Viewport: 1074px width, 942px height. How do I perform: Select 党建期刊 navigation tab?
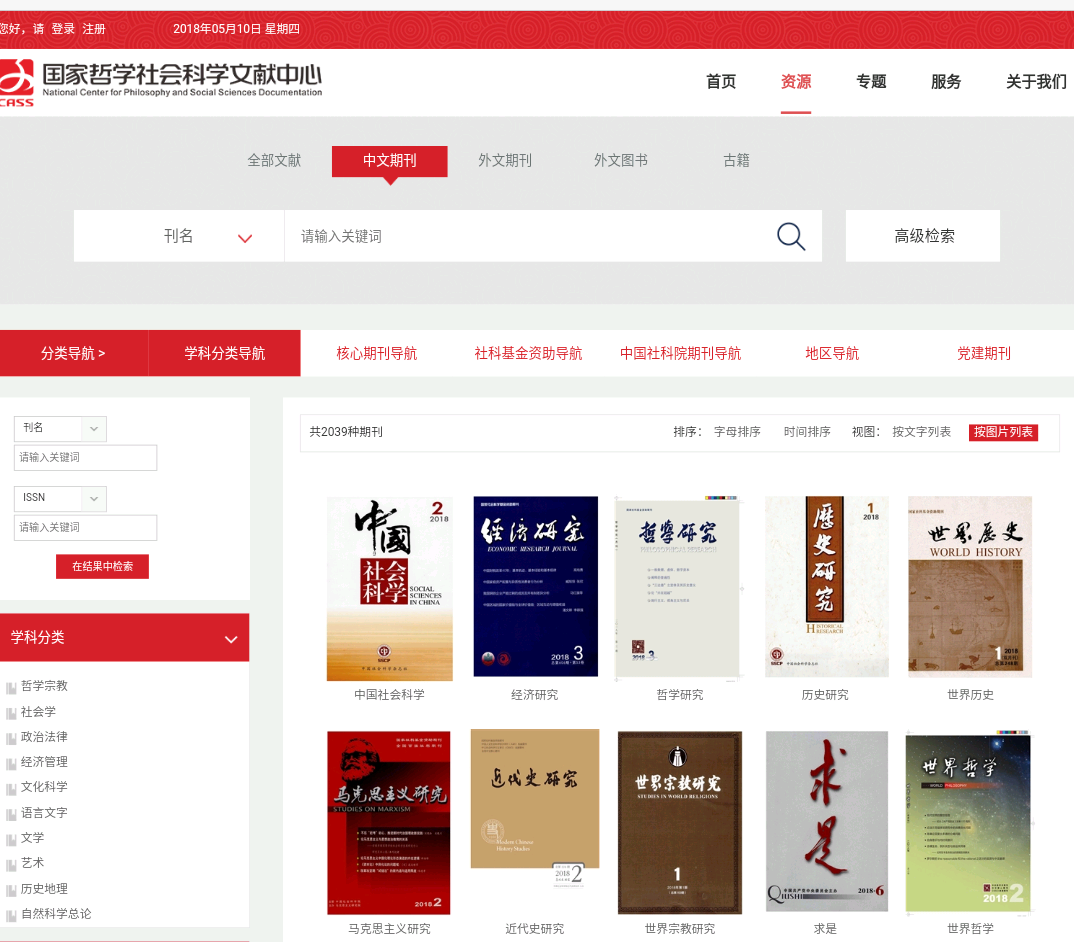pos(984,354)
